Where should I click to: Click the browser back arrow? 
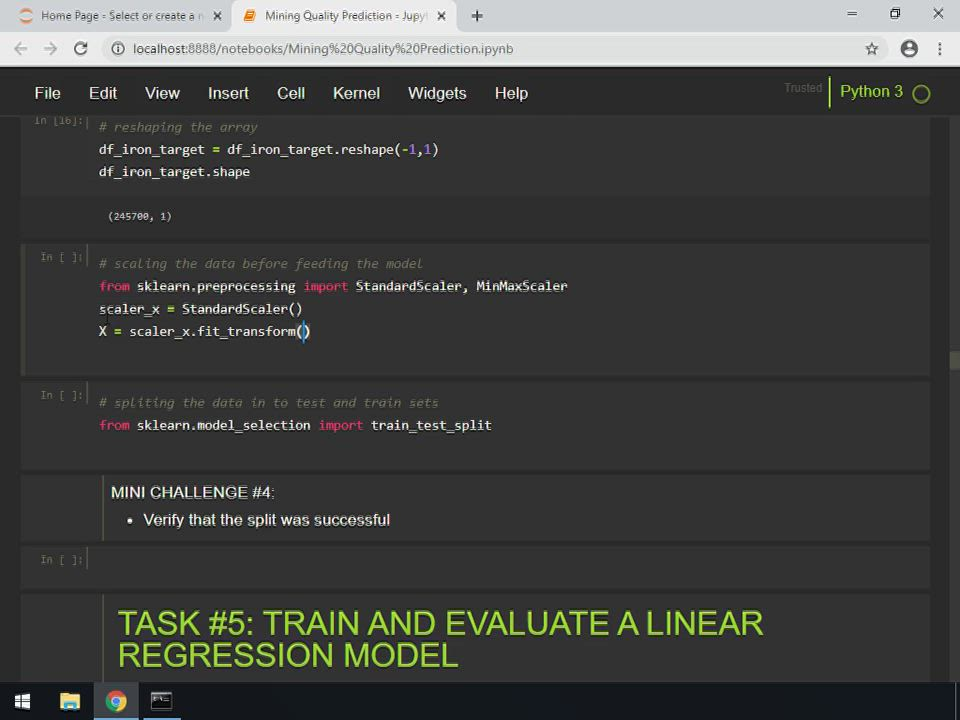tap(21, 49)
